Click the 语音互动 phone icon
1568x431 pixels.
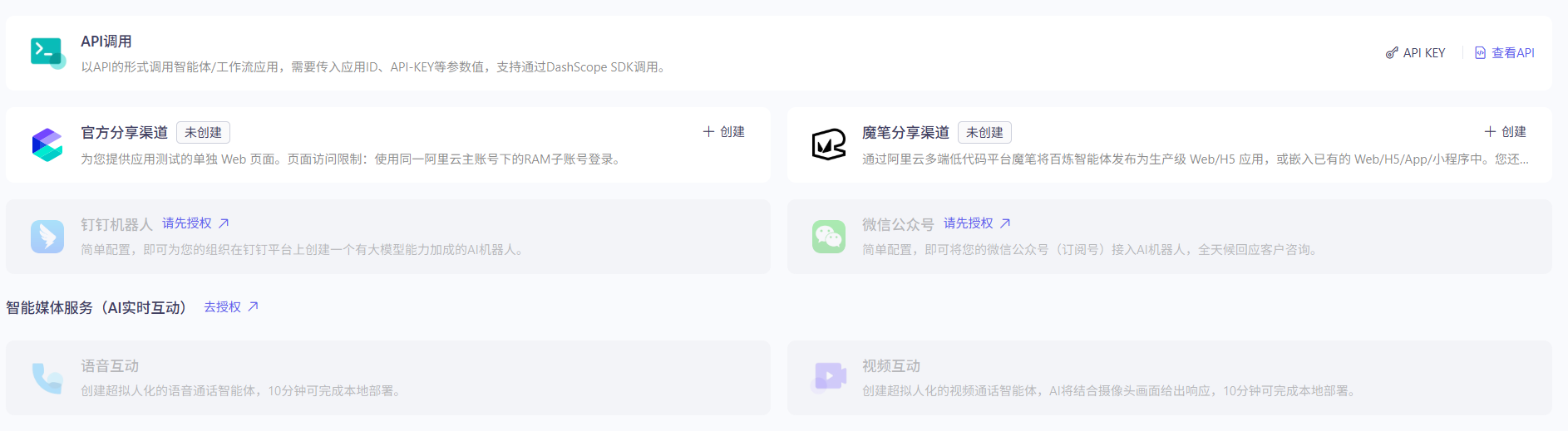47,378
